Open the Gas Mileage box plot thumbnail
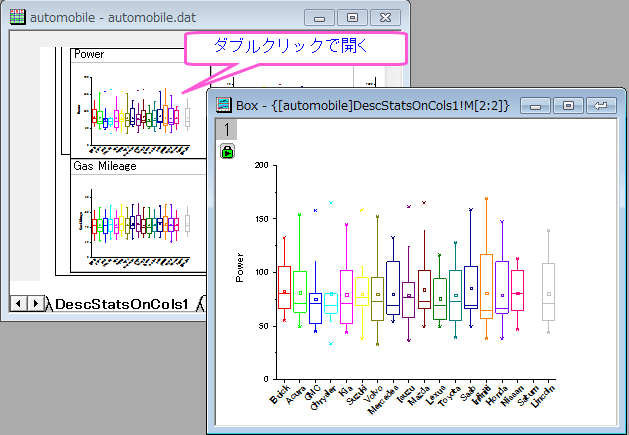 point(138,225)
